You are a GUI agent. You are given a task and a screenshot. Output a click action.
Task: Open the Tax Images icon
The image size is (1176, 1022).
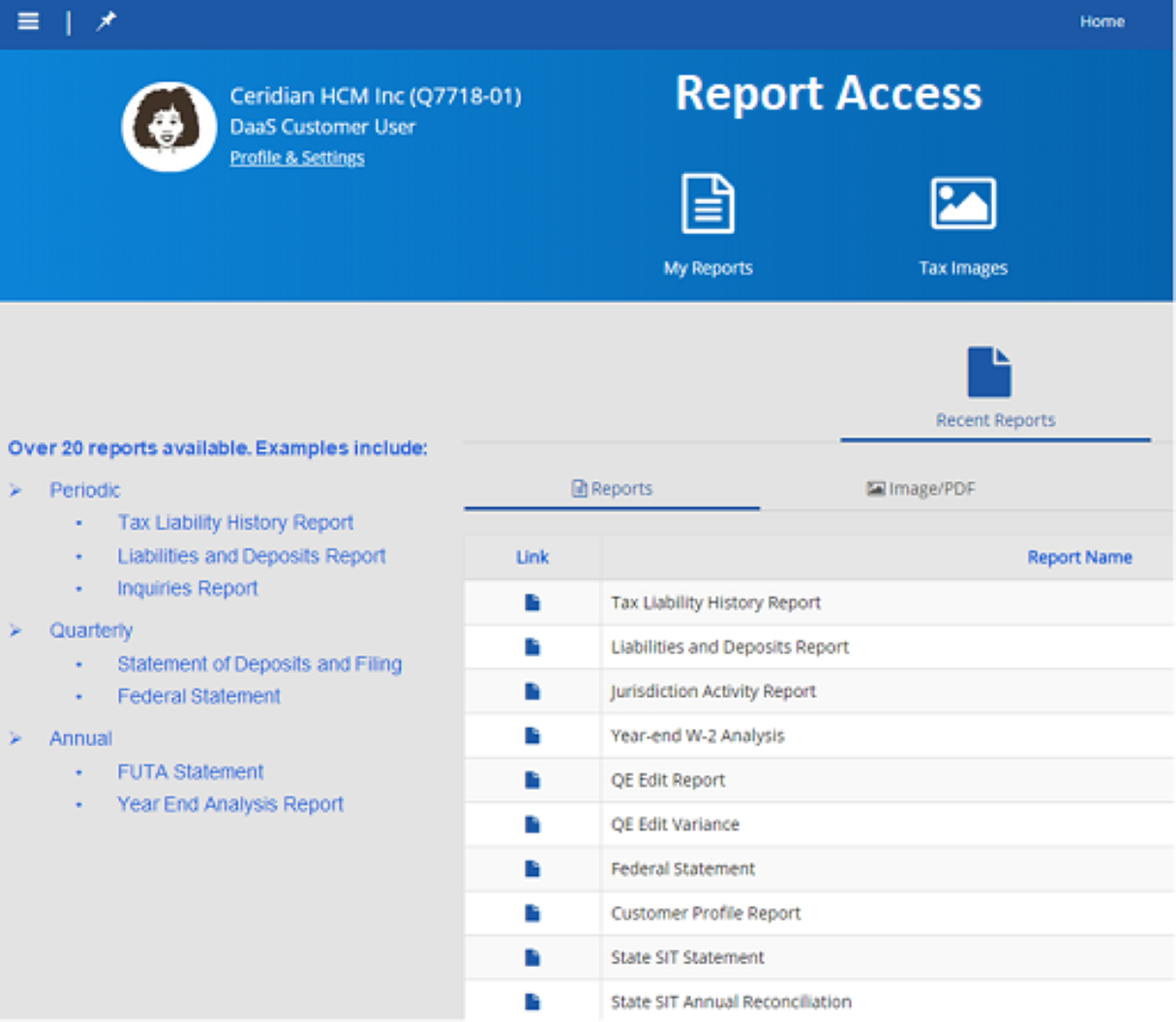964,201
